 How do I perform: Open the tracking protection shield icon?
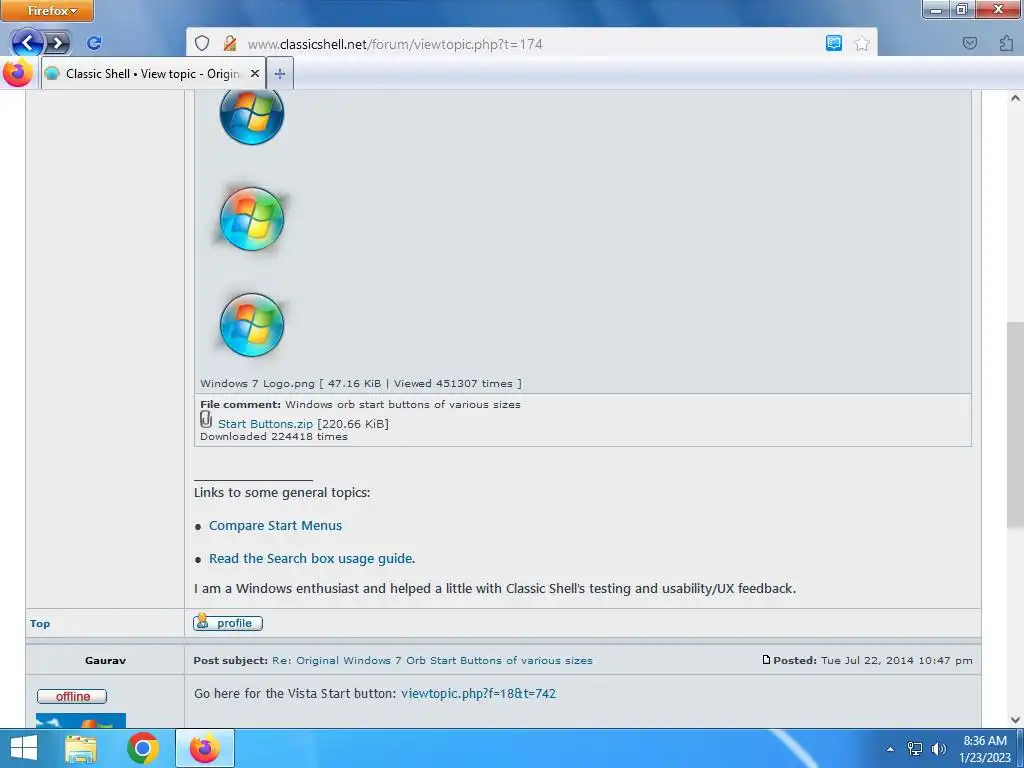pyautogui.click(x=202, y=44)
